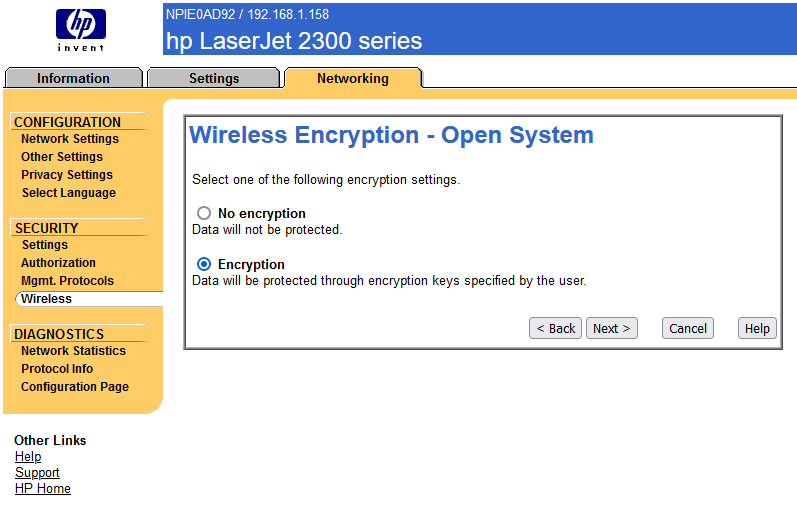The width and height of the screenshot is (797, 513).
Task: Visit the HP Home link
Action: (43, 489)
